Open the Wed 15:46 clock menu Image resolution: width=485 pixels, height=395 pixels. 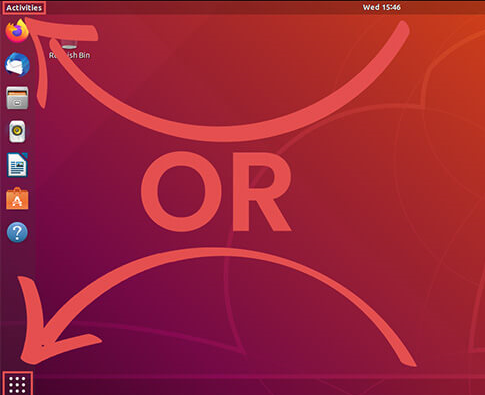[382, 7]
